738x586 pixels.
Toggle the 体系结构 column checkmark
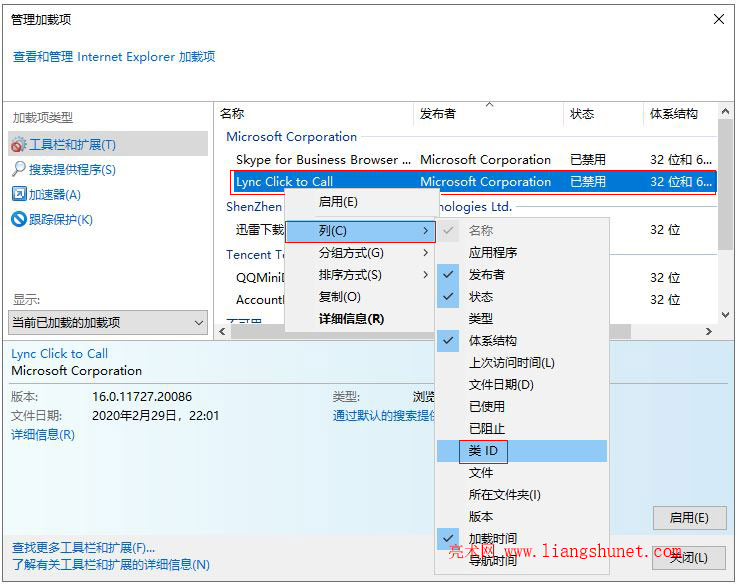(x=448, y=340)
